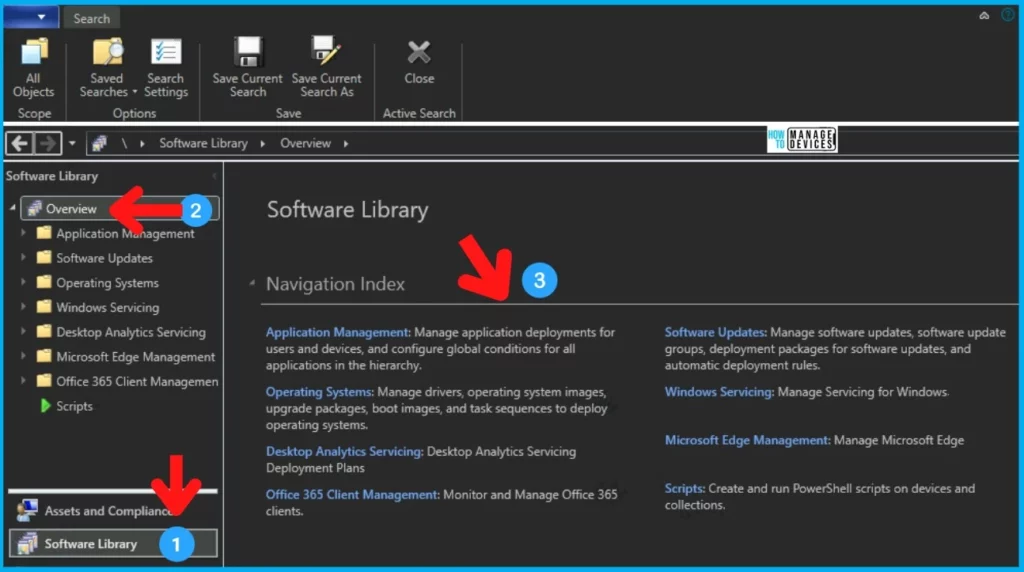Expand the Desktop Analytics Servicing folder
The height and width of the screenshot is (572, 1024).
23,331
